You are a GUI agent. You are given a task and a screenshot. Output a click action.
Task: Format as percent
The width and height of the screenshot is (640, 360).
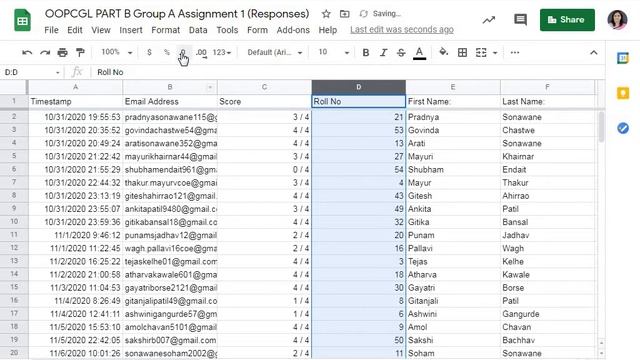167,52
